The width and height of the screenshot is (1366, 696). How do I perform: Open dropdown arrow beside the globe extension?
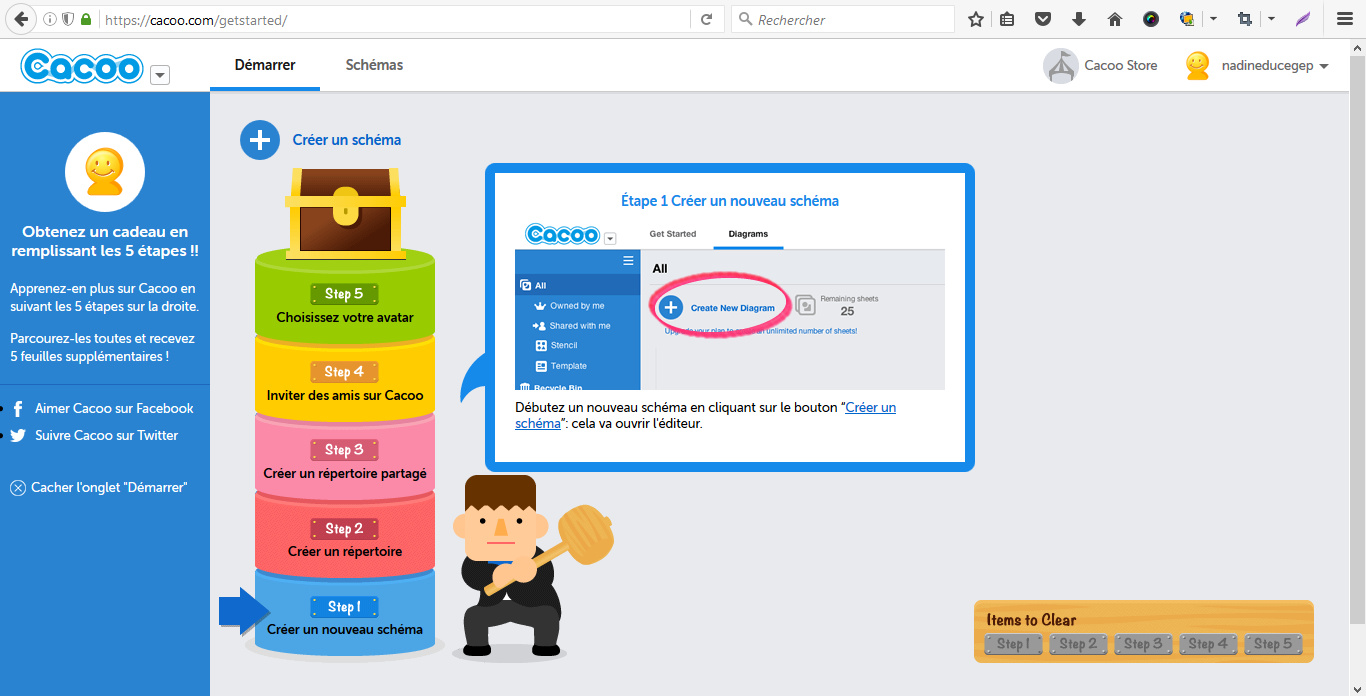1213,19
